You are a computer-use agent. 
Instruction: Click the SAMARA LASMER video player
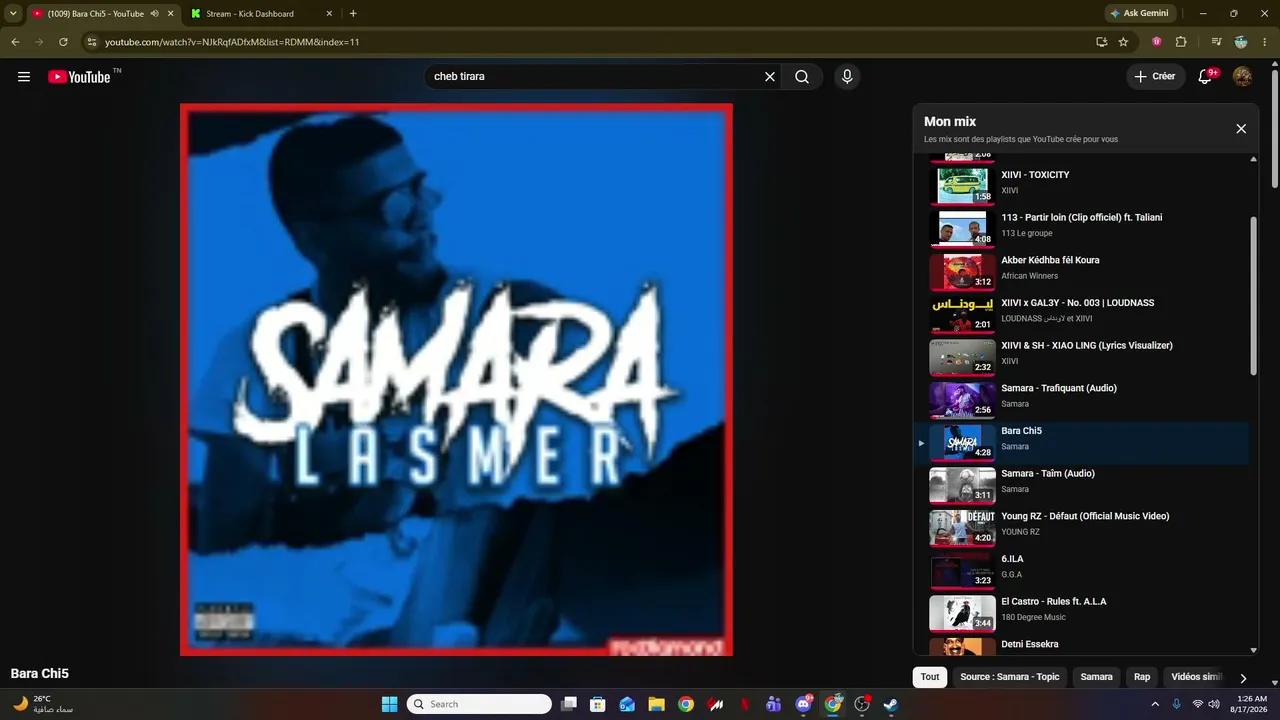(x=456, y=380)
